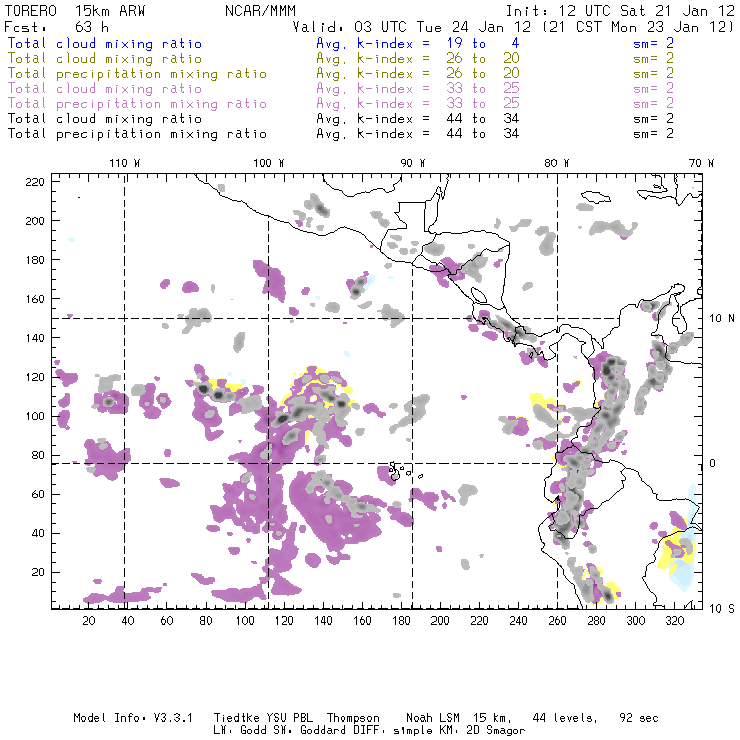
Task: Select the 'Fcst: 63 h' forecast hour text
Action: point(57,27)
